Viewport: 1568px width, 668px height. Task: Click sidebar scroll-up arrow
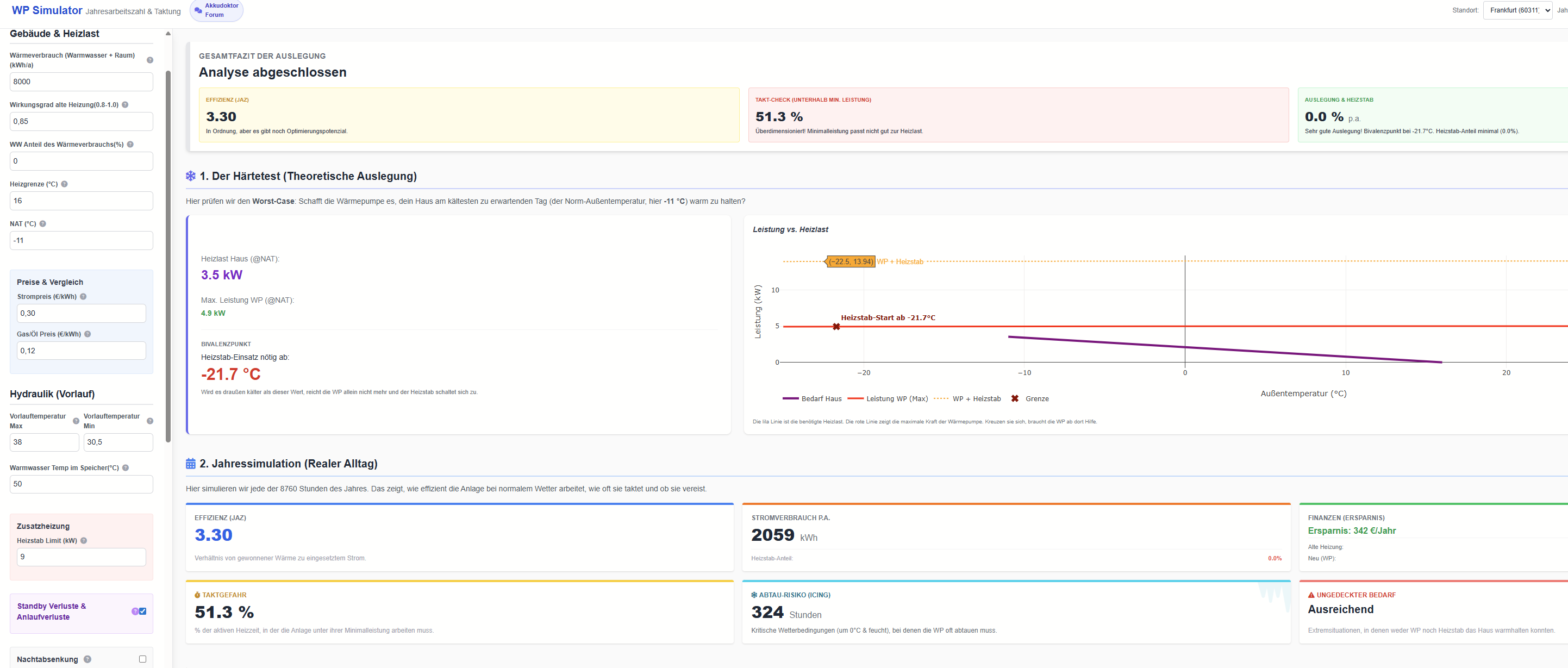[x=168, y=34]
